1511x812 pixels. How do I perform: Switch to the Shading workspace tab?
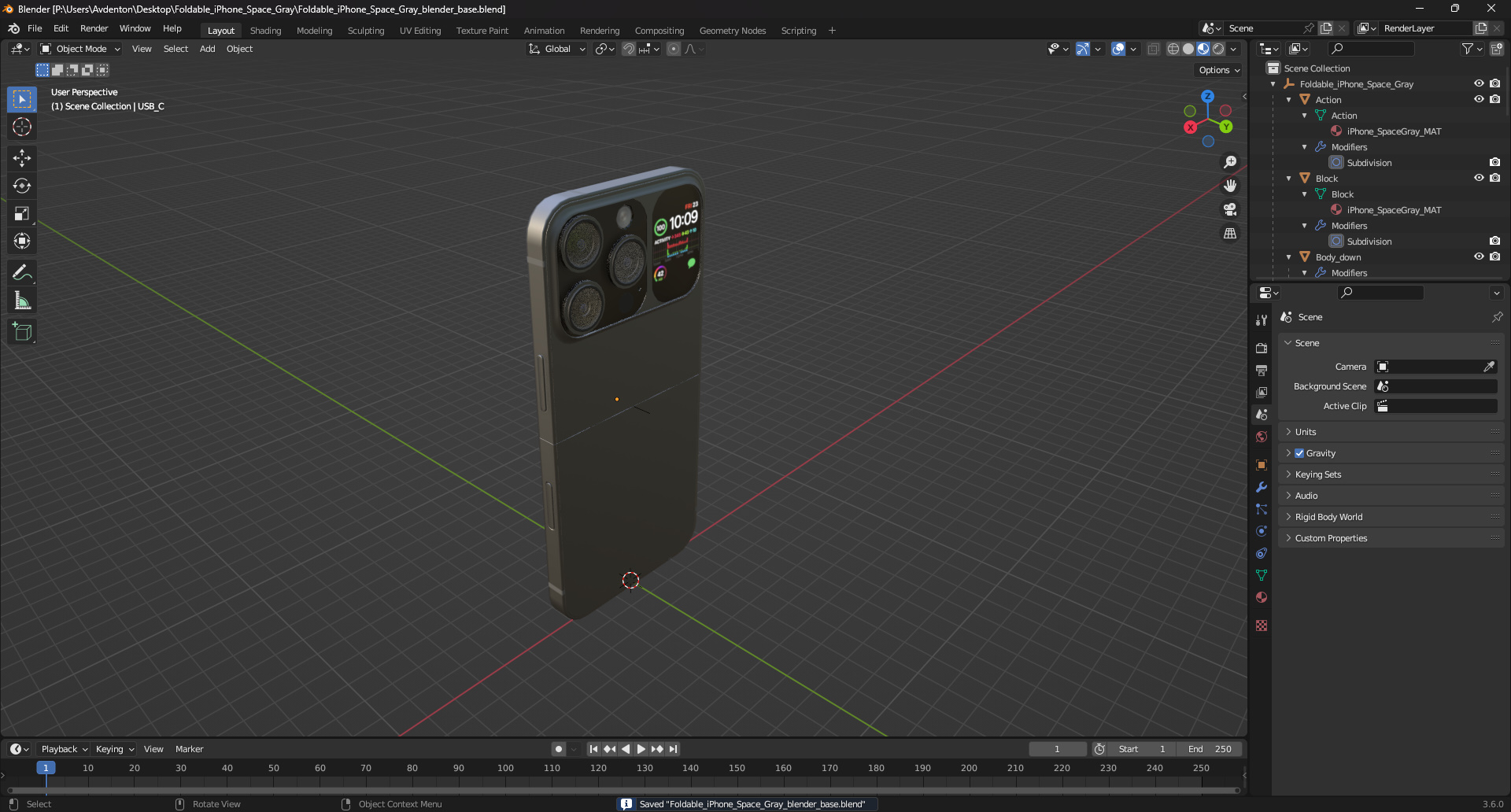coord(265,31)
